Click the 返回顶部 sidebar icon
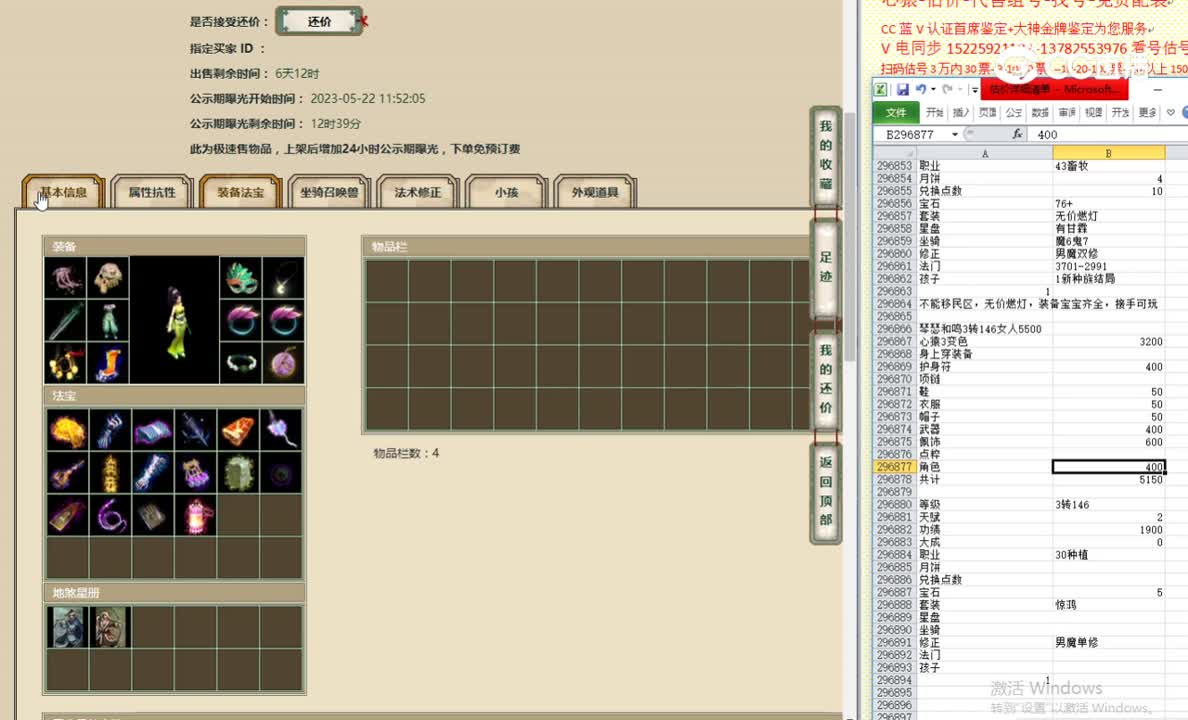This screenshot has width=1188, height=720. [x=824, y=490]
